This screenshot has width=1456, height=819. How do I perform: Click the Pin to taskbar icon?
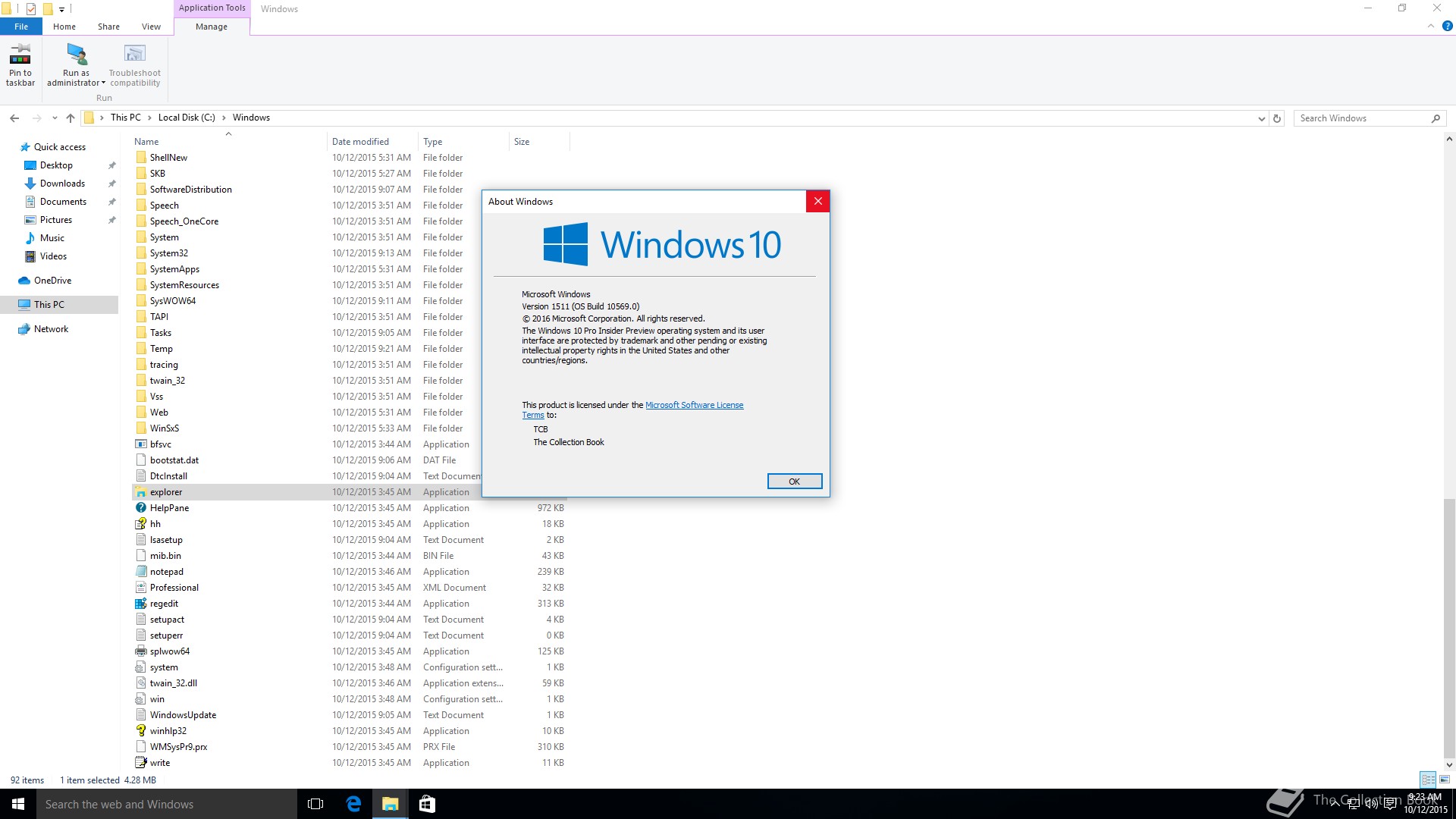click(x=20, y=54)
